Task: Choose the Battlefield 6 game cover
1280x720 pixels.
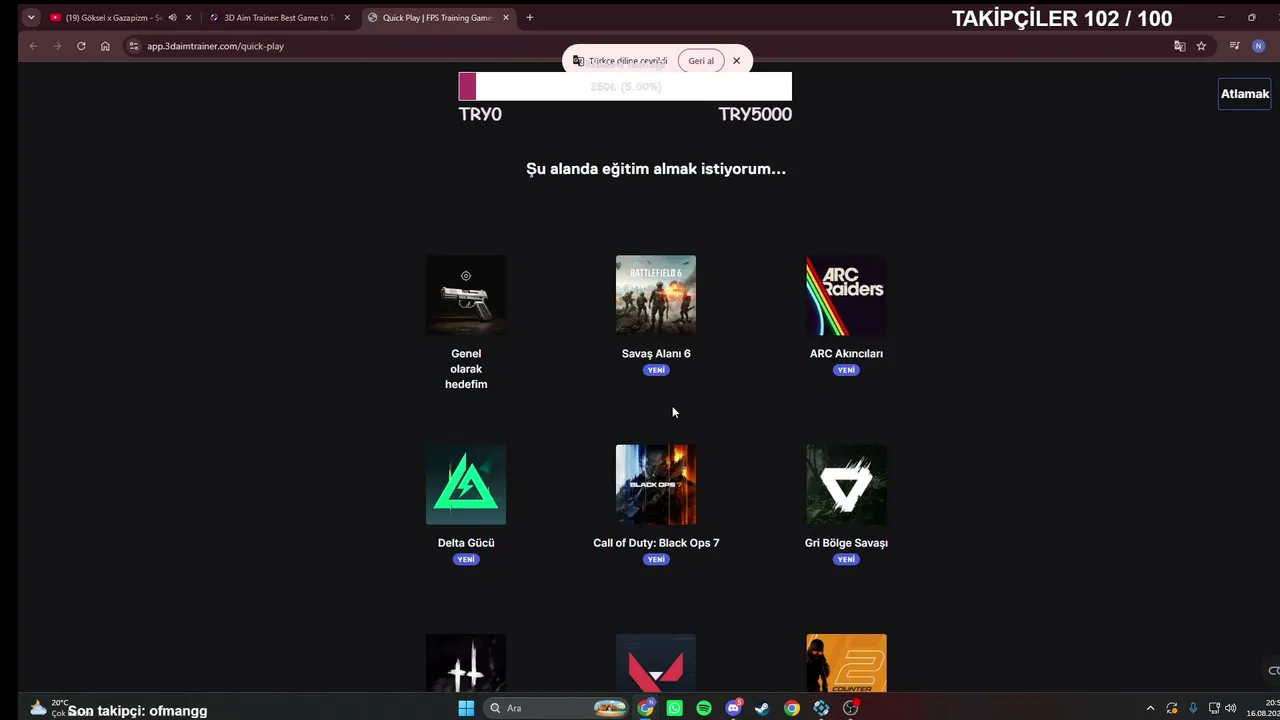Action: pyautogui.click(x=656, y=295)
